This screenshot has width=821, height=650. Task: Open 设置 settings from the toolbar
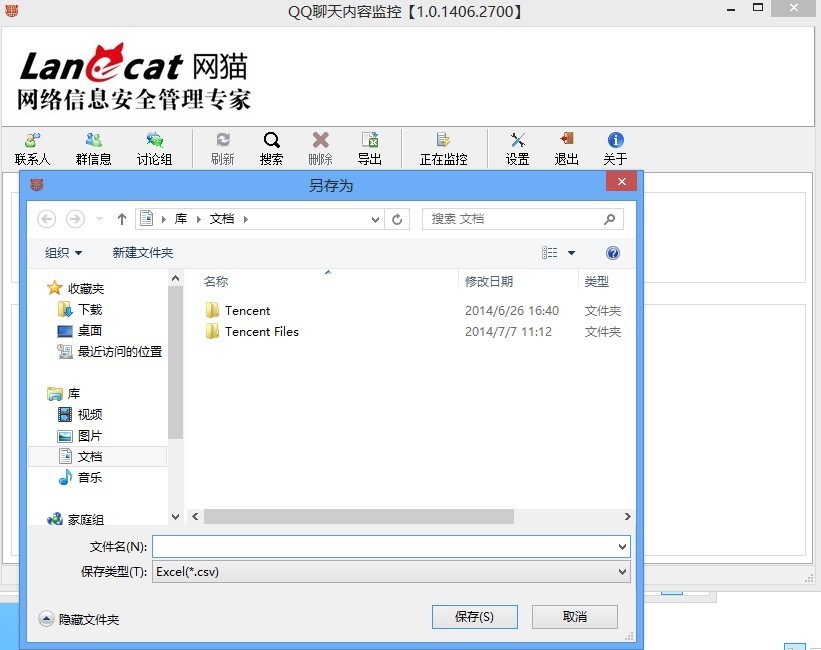[517, 149]
